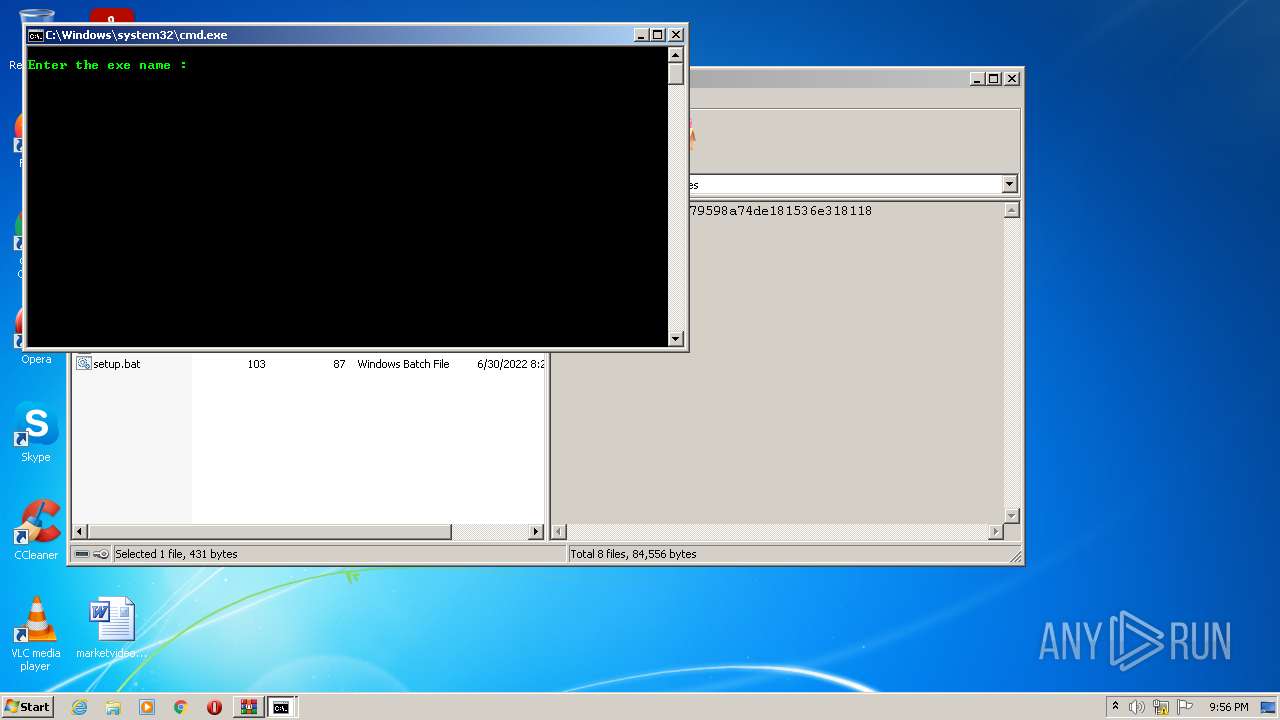Image resolution: width=1280 pixels, height=720 pixels.
Task: Click the drive icon in WinRAR status bar
Action: [x=82, y=554]
